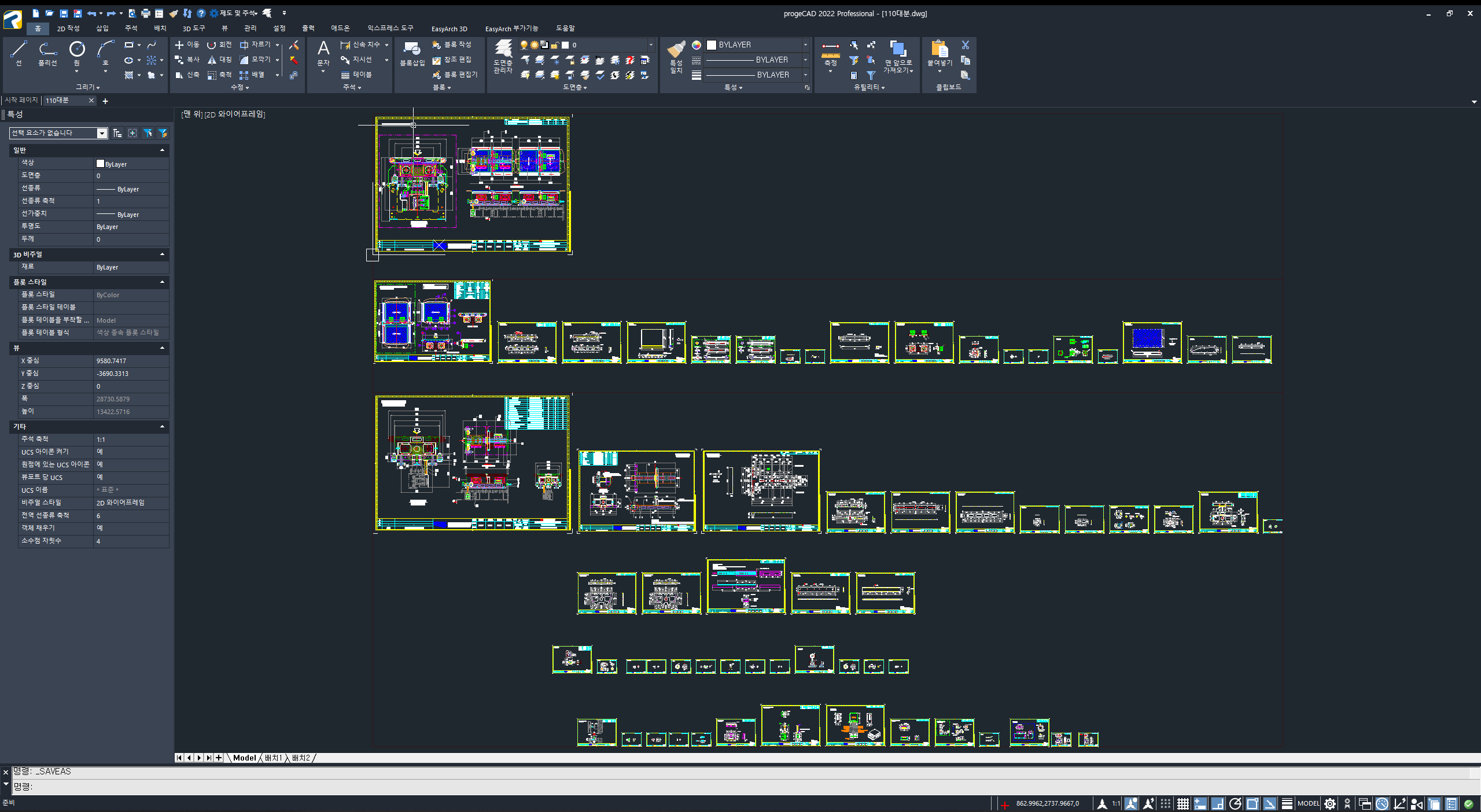Image resolution: width=1481 pixels, height=812 pixels.
Task: Click Reference Edit (참조 편집) button
Action: tap(452, 60)
